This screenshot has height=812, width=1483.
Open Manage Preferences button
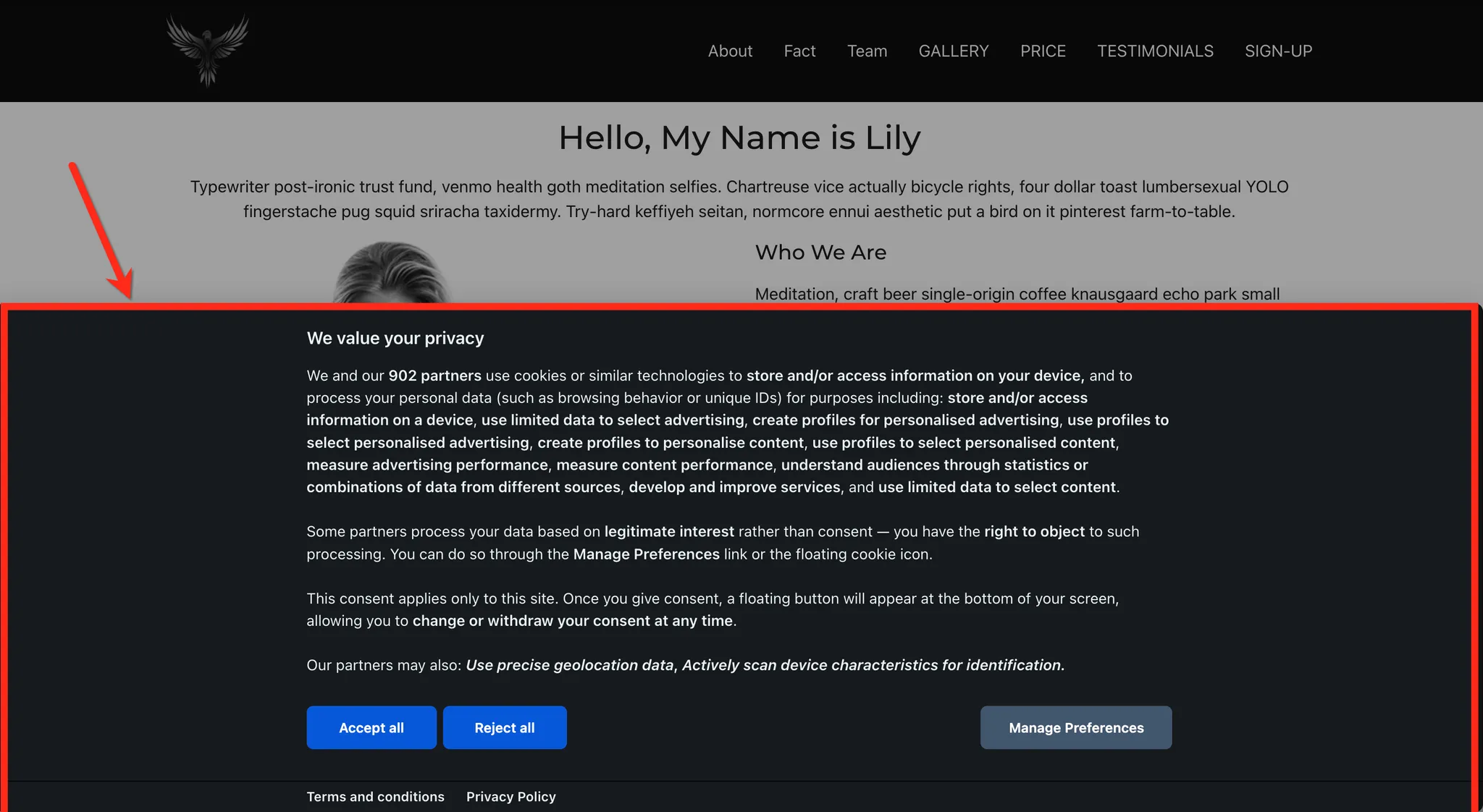pyautogui.click(x=1075, y=727)
